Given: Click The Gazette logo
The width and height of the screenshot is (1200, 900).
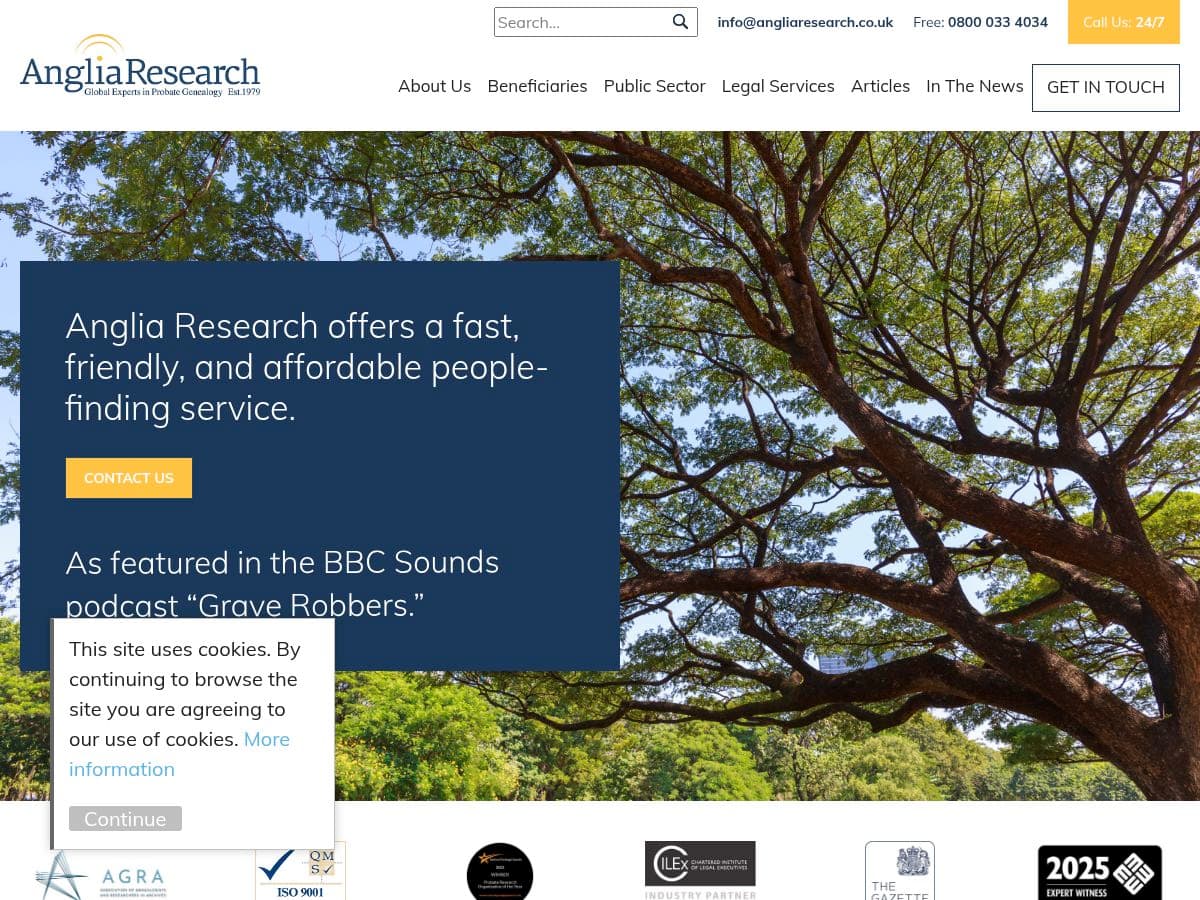Looking at the screenshot, I should click(x=900, y=871).
